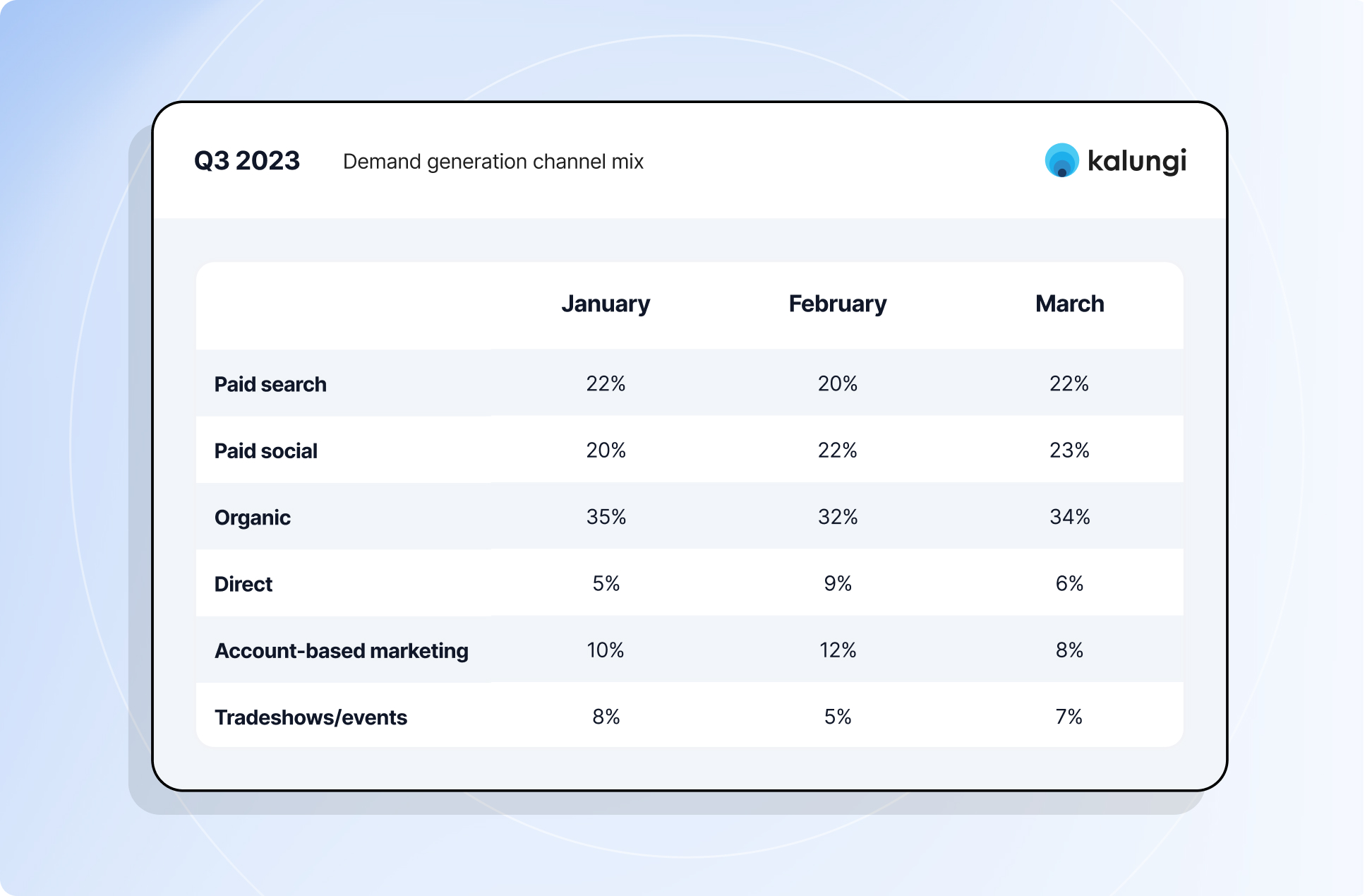Click Tradeshows/events March value of 7%
Screen dimensions: 1372x896
(1069, 717)
